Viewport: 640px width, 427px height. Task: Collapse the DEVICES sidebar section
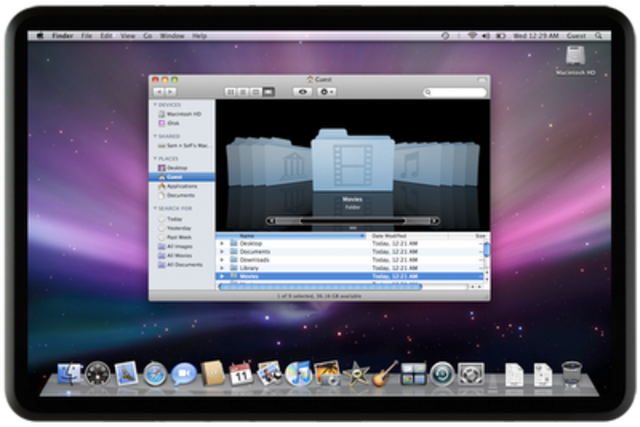155,105
